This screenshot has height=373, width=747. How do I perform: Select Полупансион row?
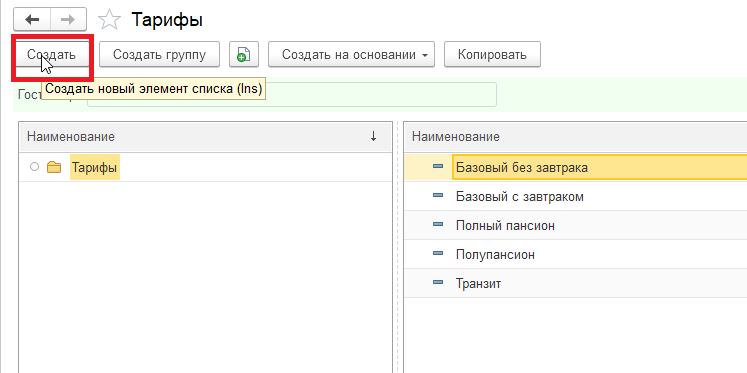[575, 254]
